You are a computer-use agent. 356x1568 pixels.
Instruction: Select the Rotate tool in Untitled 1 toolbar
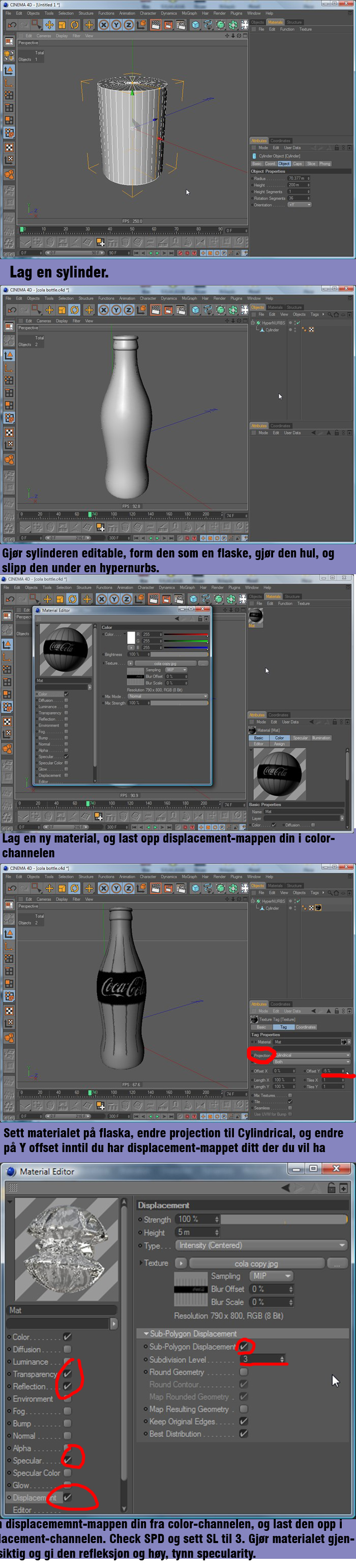[75, 25]
